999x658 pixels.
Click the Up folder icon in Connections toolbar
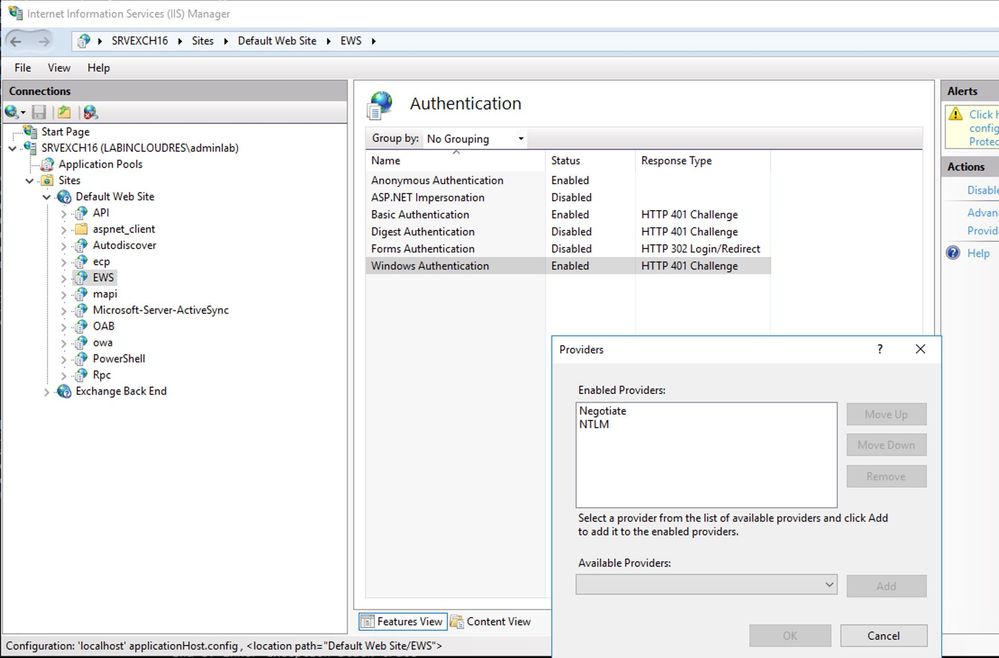[x=64, y=112]
